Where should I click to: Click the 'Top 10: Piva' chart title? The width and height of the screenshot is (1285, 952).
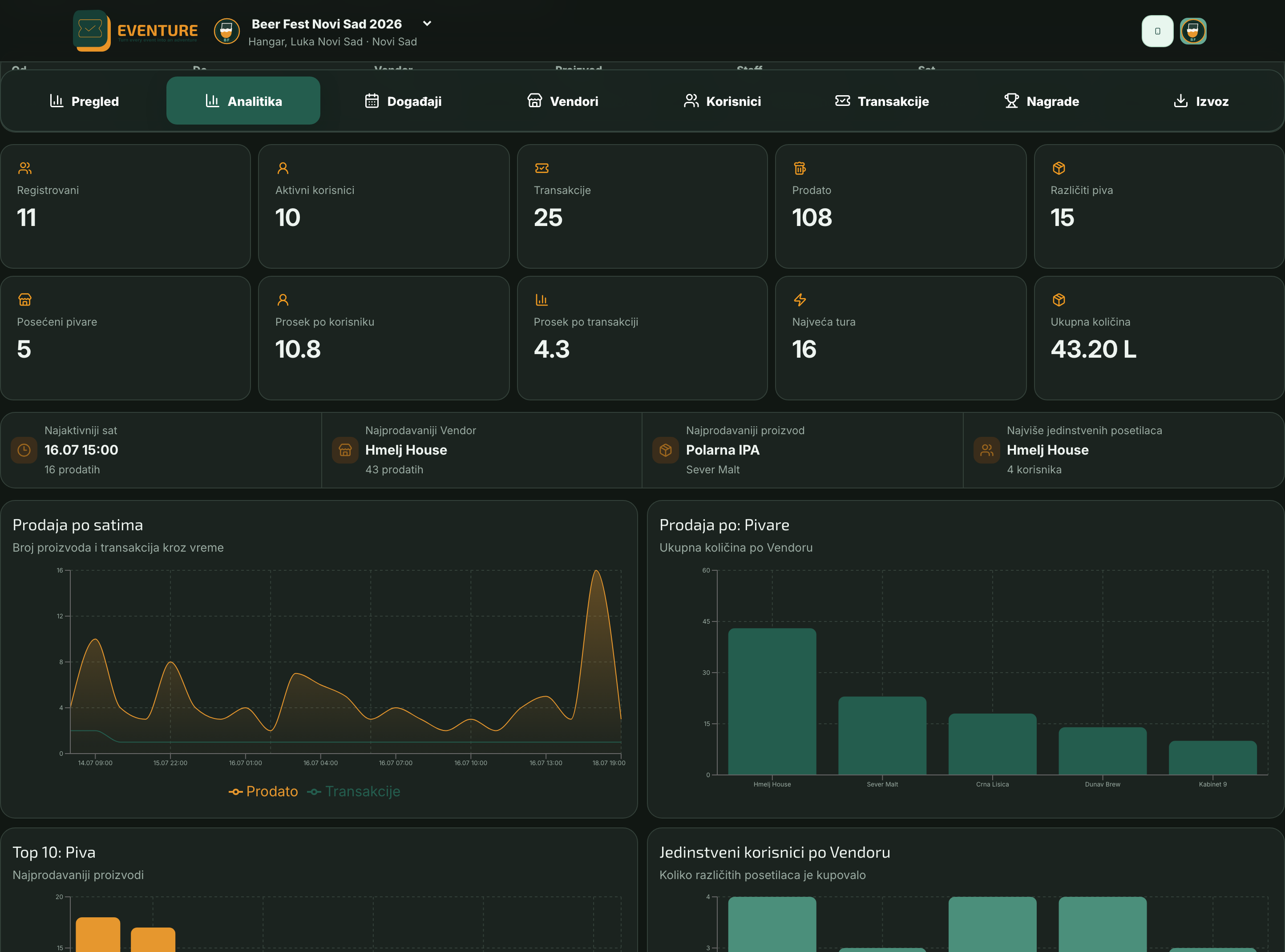tap(54, 852)
